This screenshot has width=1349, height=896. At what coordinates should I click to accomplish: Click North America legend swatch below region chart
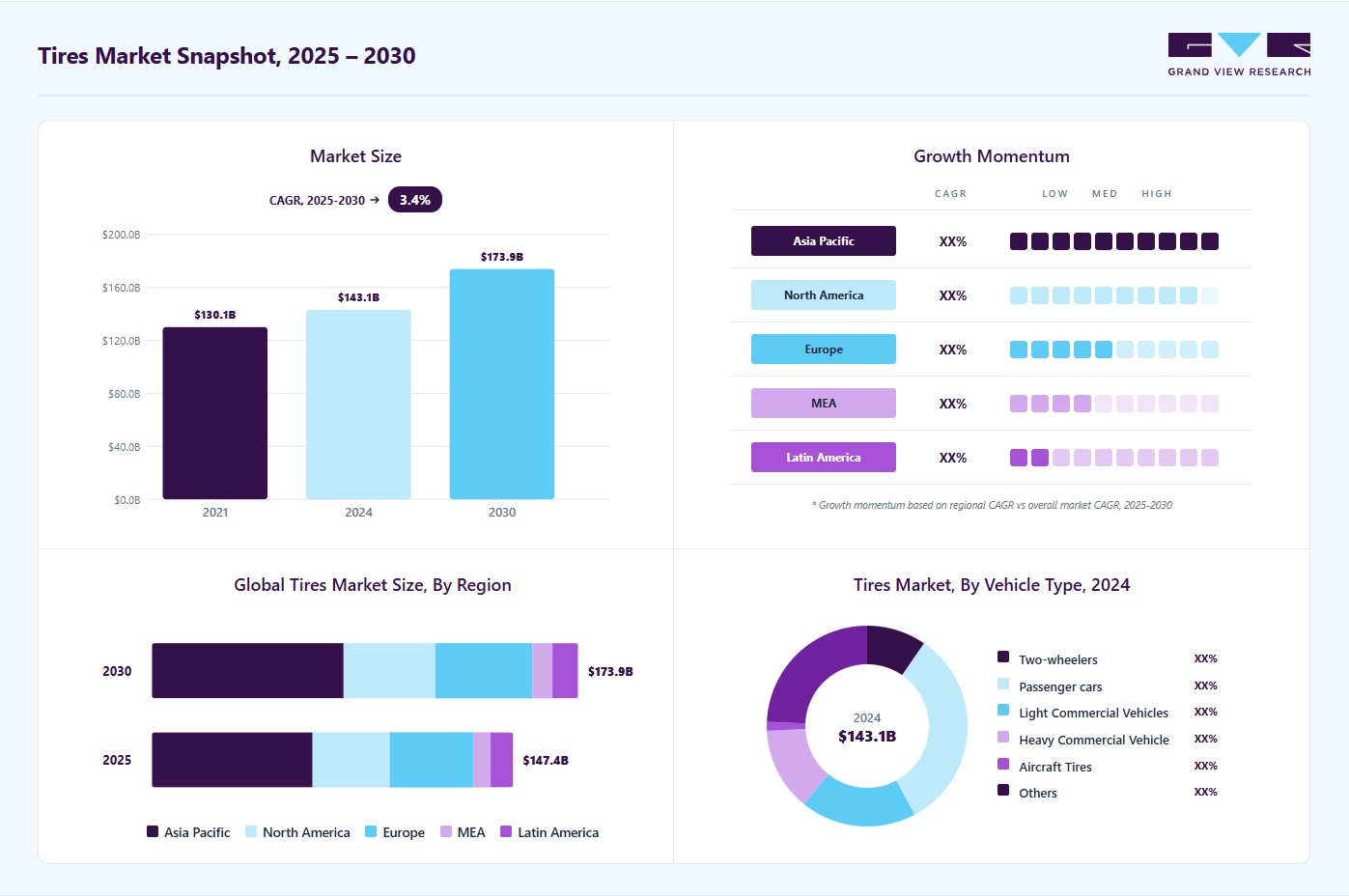click(x=251, y=831)
